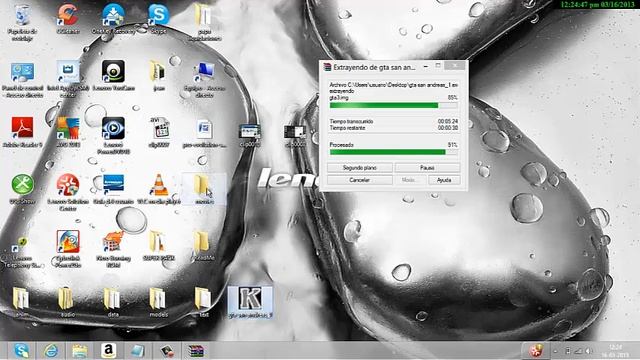
Task: Select the gta san andreas K icon file
Action: (250, 302)
